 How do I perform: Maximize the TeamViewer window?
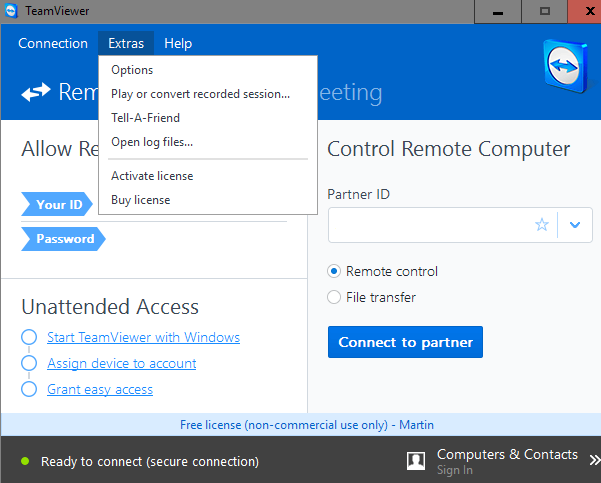click(x=544, y=12)
